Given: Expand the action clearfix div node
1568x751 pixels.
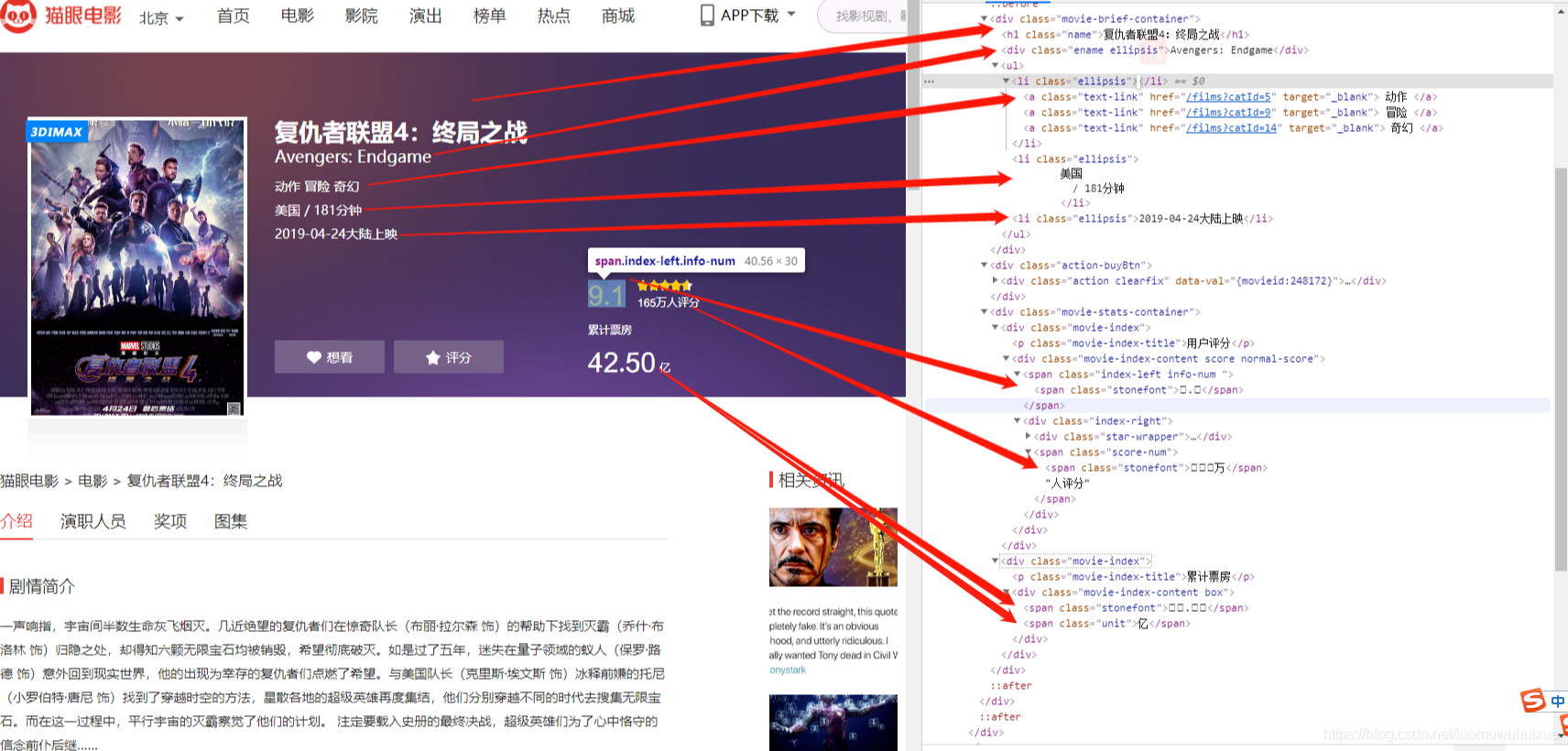Looking at the screenshot, I should click(x=996, y=280).
